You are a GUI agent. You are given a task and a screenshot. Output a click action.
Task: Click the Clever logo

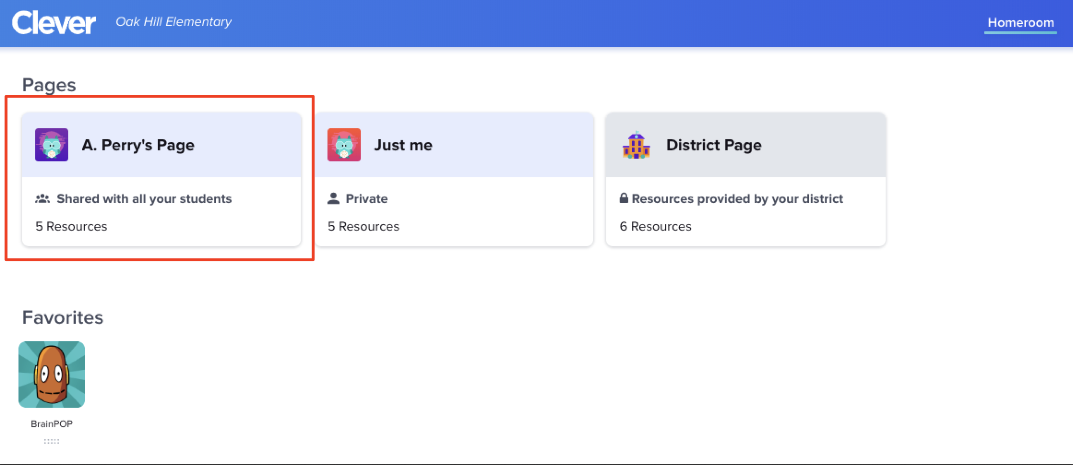54,23
